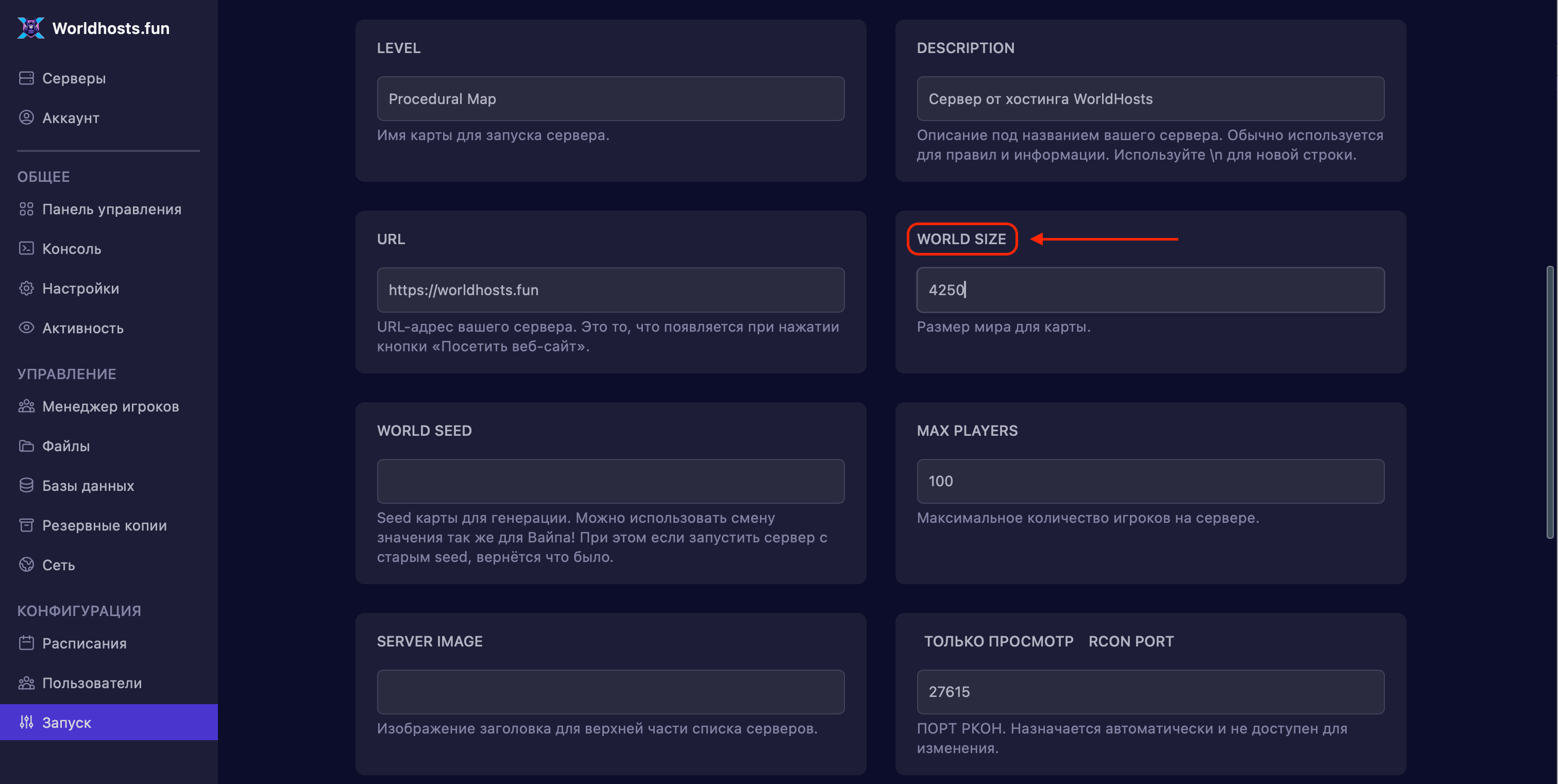Click the WORLD SIZE field showing 4250
1558x784 pixels.
[x=1150, y=290]
